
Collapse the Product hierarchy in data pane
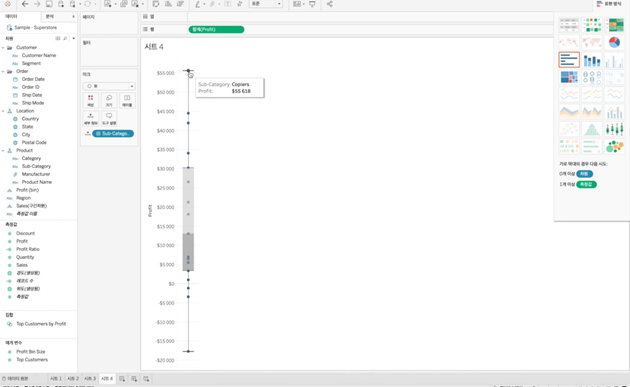point(3,150)
